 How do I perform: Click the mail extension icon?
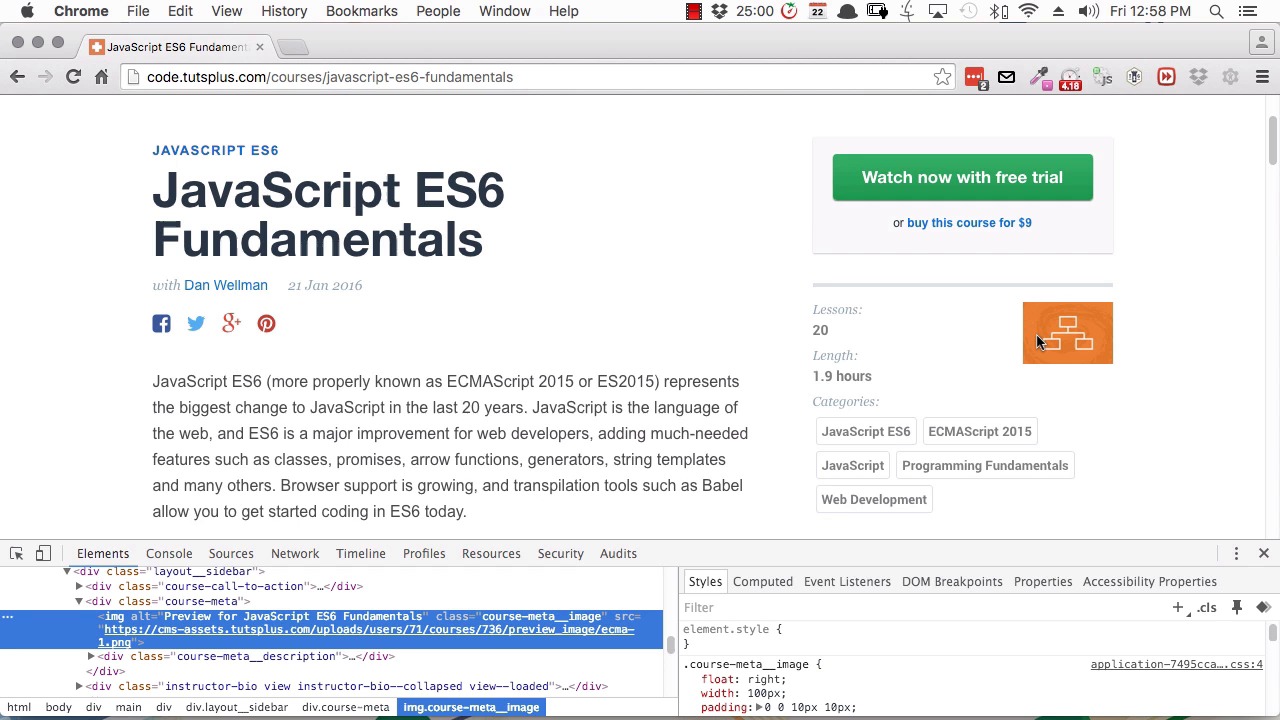1006,77
